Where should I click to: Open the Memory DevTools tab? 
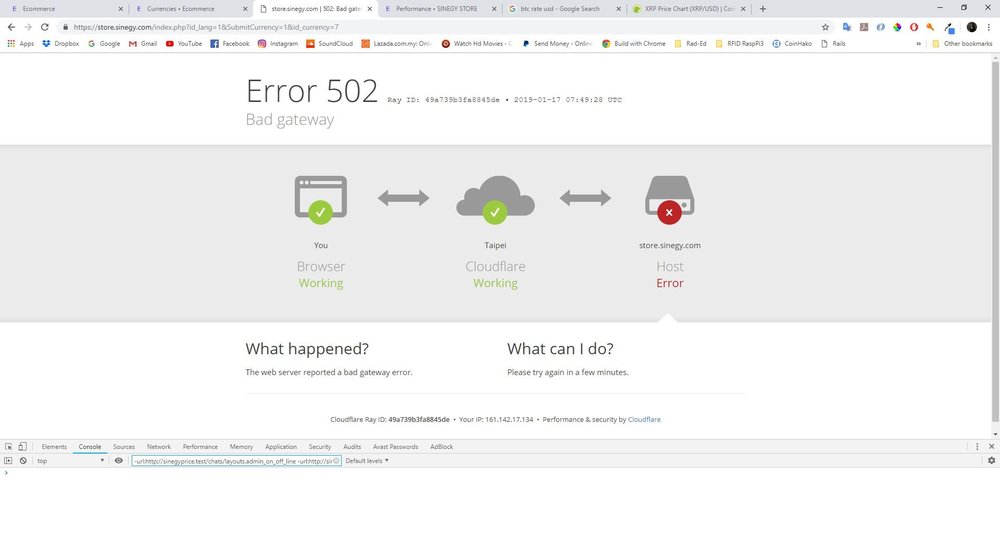pos(241,447)
